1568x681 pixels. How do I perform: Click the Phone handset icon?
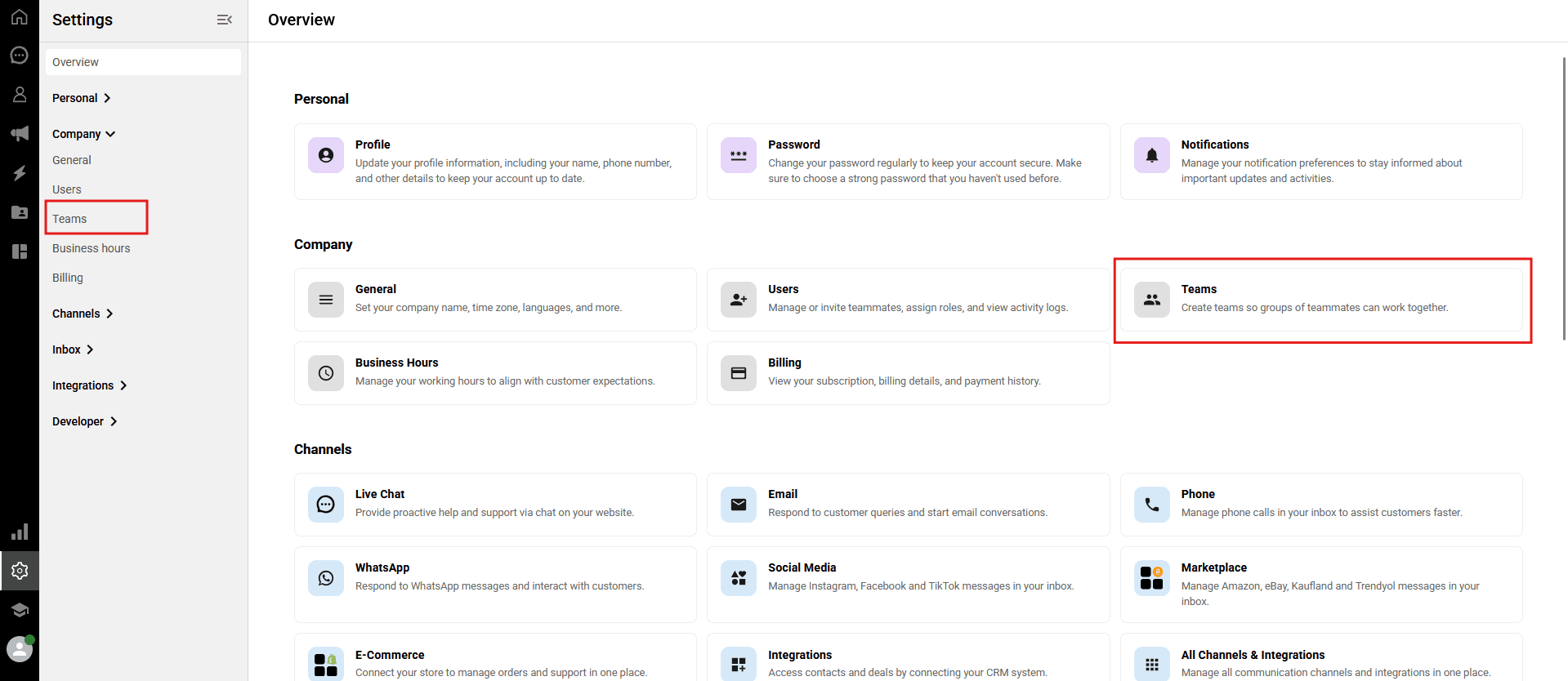click(x=1152, y=505)
